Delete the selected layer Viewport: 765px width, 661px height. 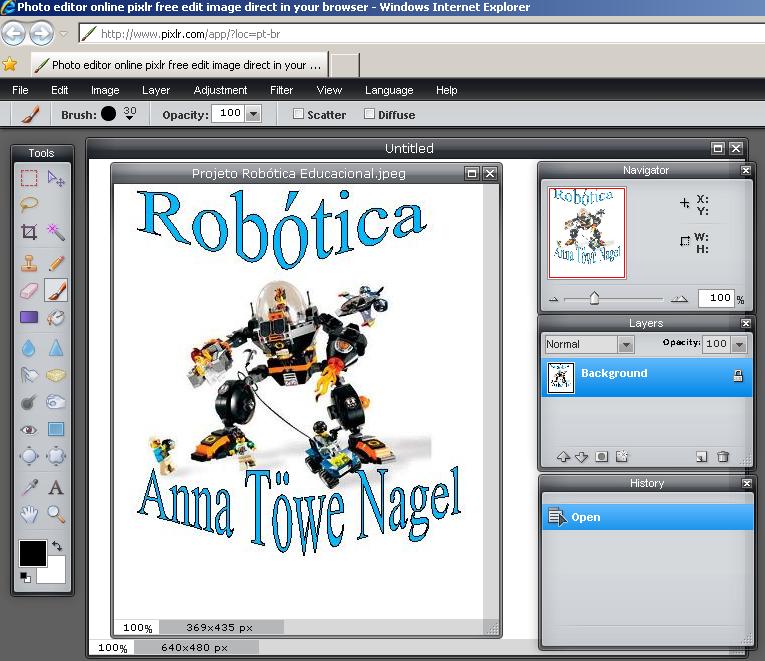click(723, 457)
